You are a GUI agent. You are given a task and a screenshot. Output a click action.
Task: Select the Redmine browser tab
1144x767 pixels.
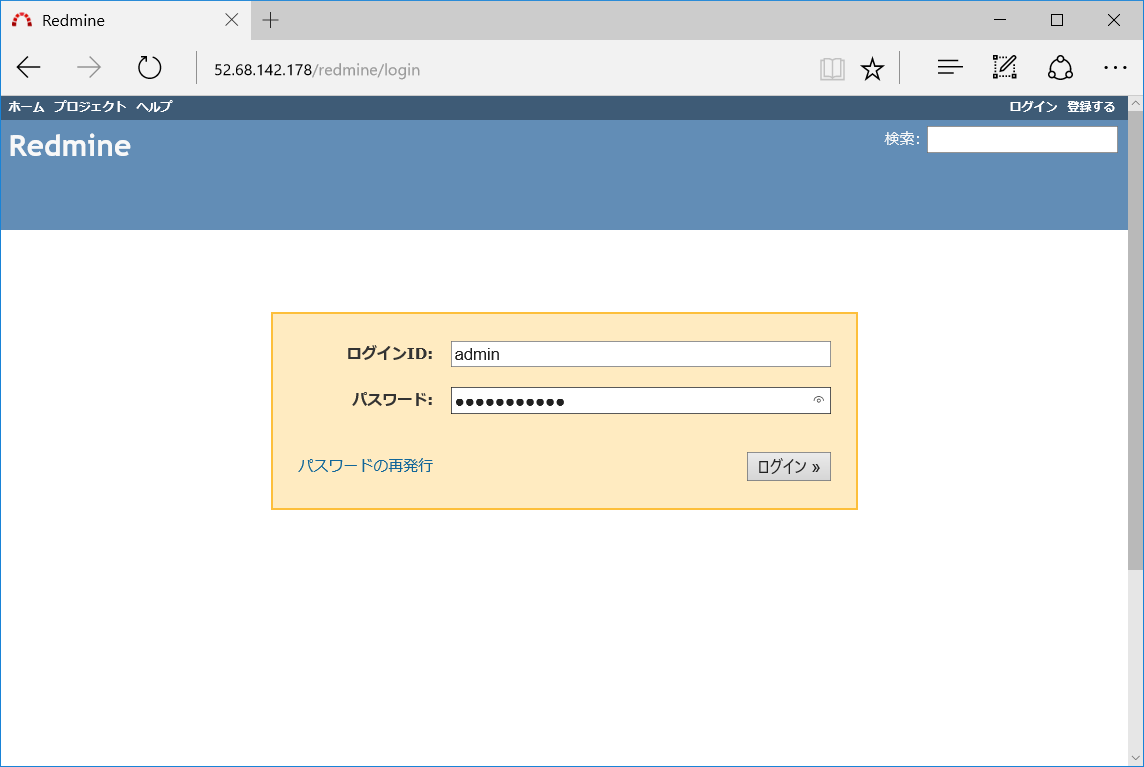(110, 20)
